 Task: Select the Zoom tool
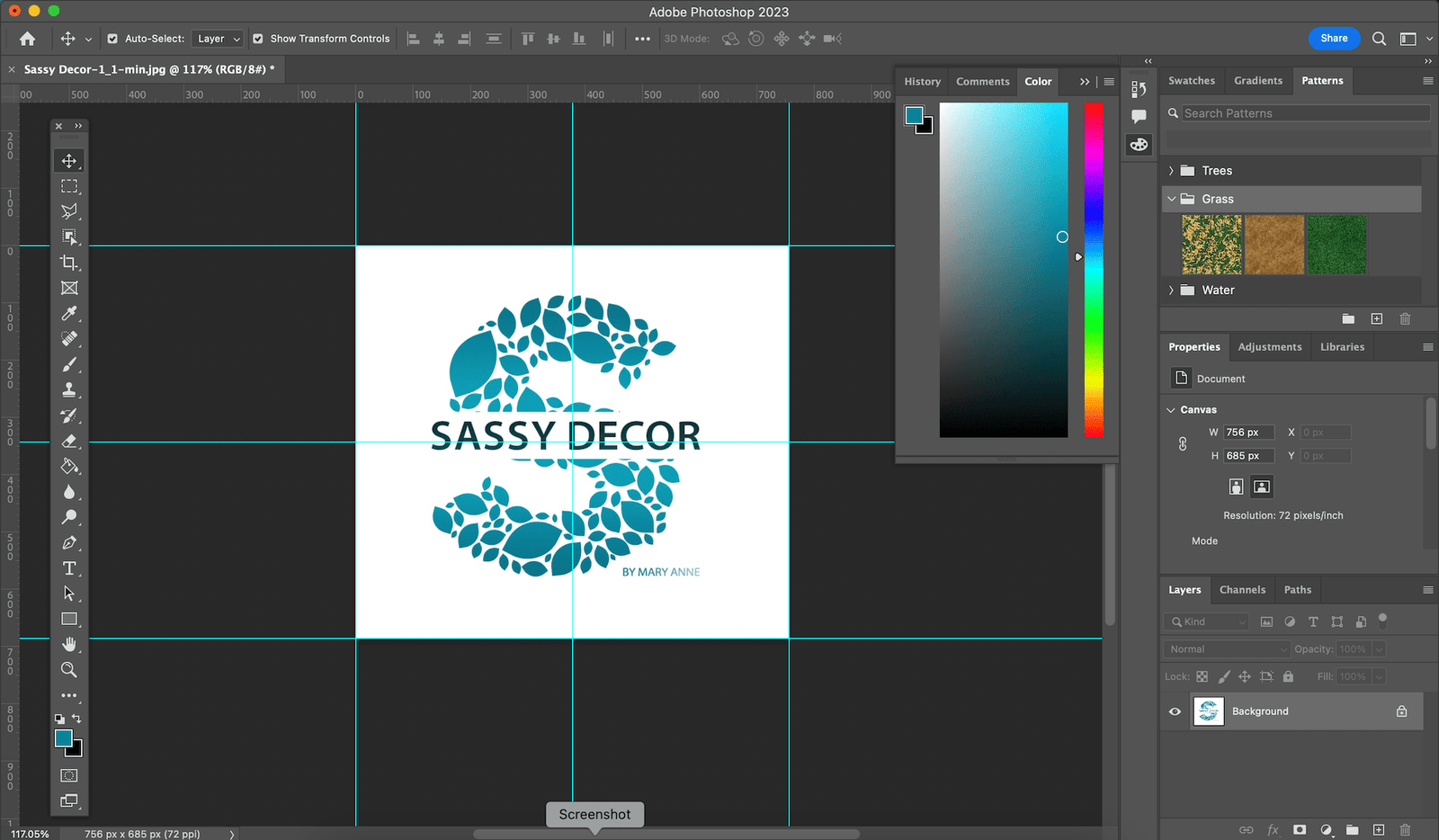click(69, 670)
